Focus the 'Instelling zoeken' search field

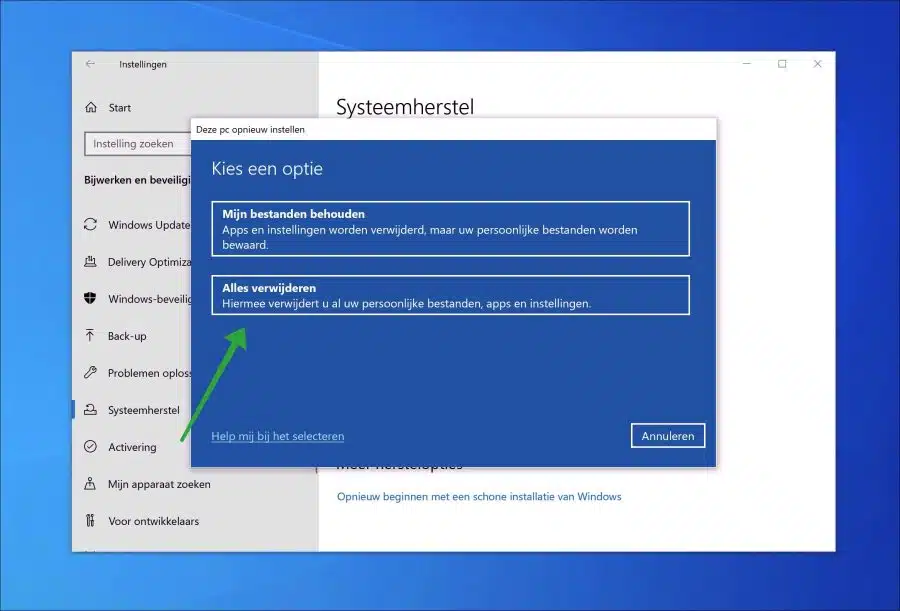pyautogui.click(x=138, y=144)
